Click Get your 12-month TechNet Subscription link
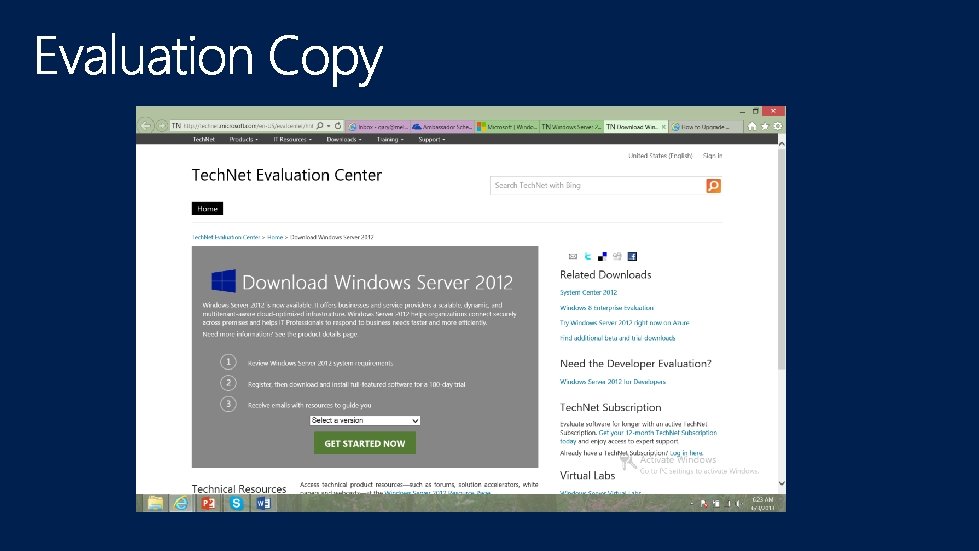 pos(657,432)
